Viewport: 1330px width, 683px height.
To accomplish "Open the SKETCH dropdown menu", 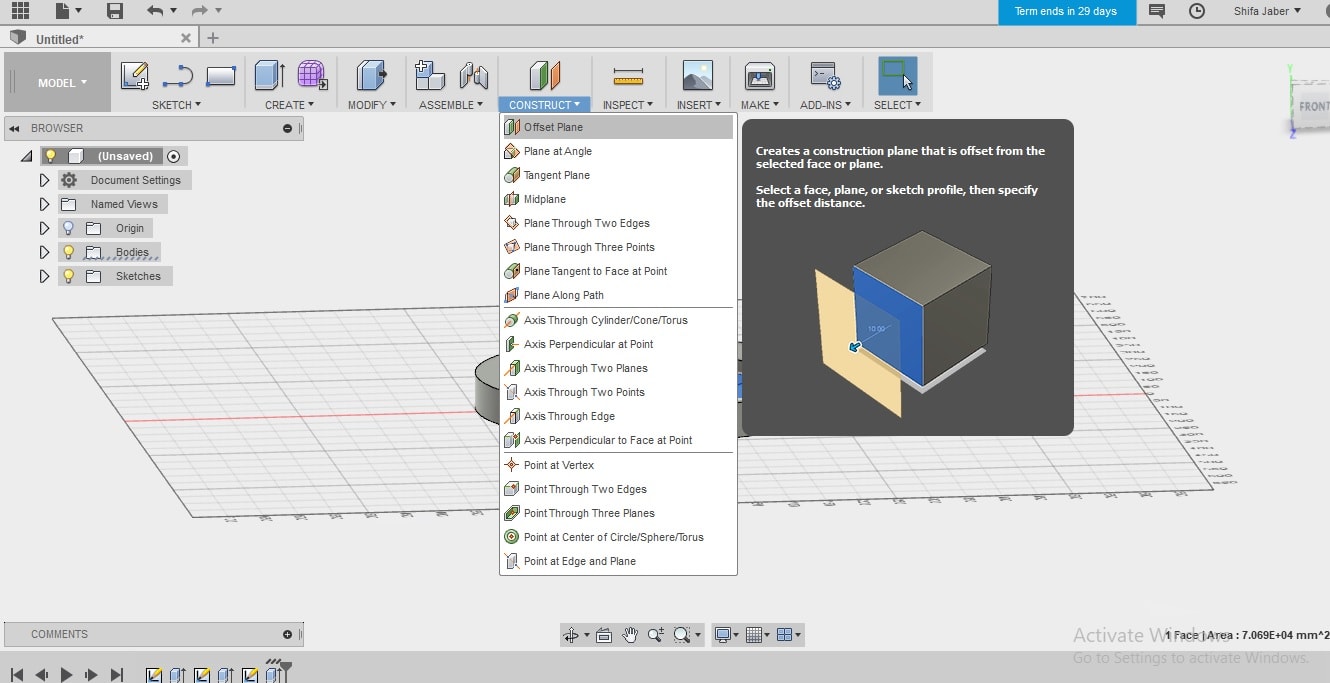I will pyautogui.click(x=176, y=105).
